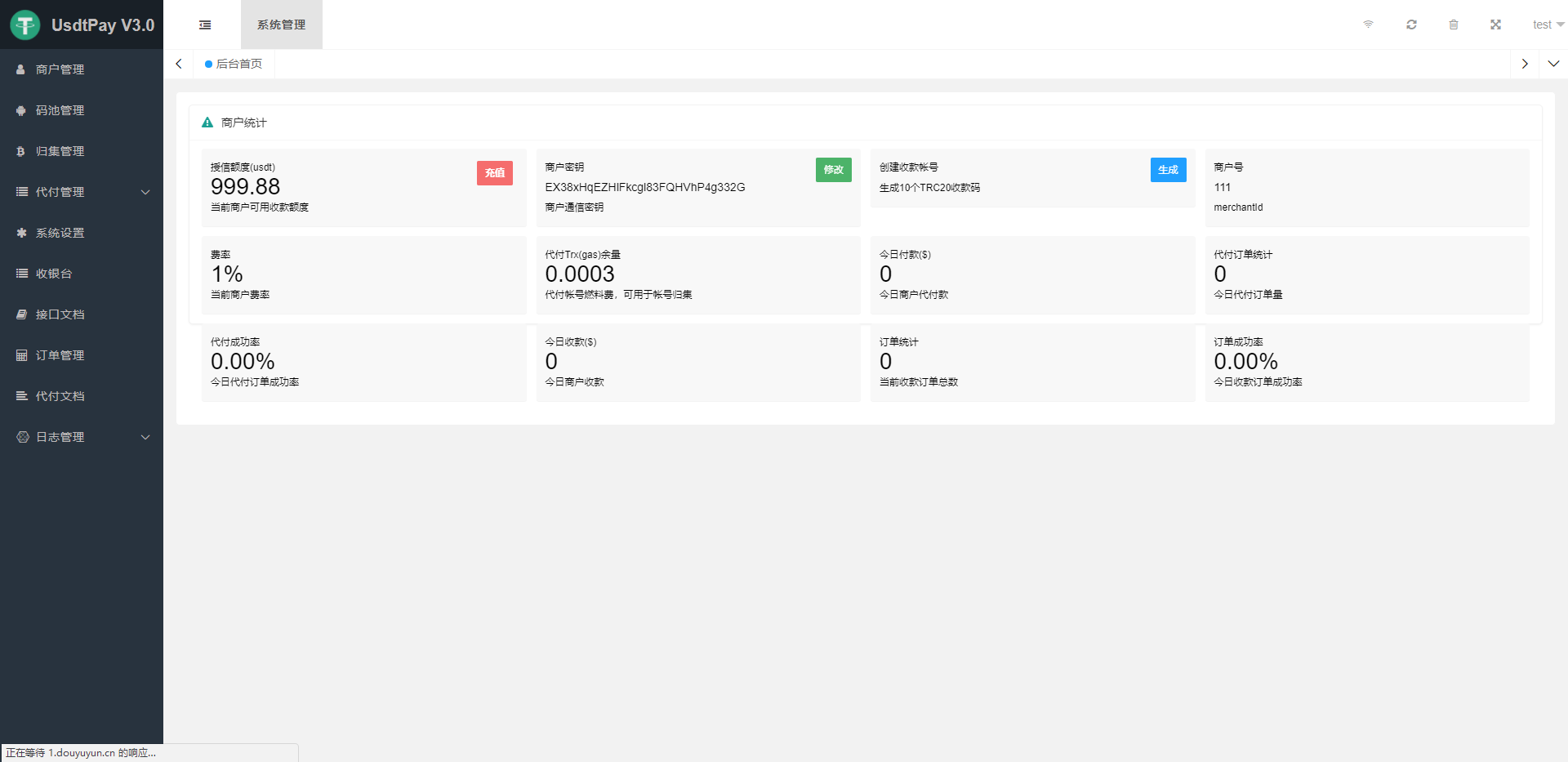Click the 生成10个TRC20收款码 text

pos(929,188)
